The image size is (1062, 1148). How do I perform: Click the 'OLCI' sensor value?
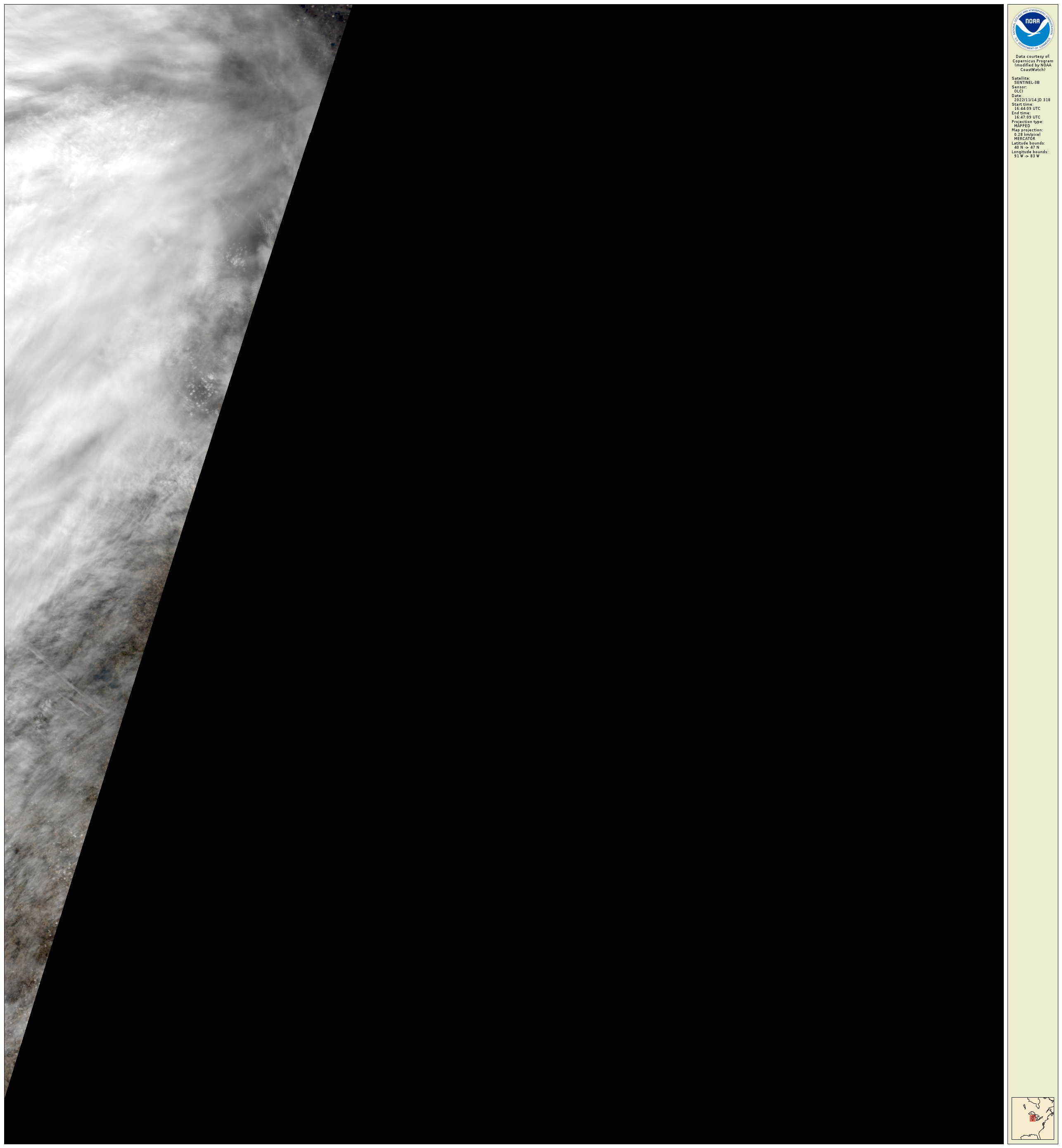[1019, 91]
